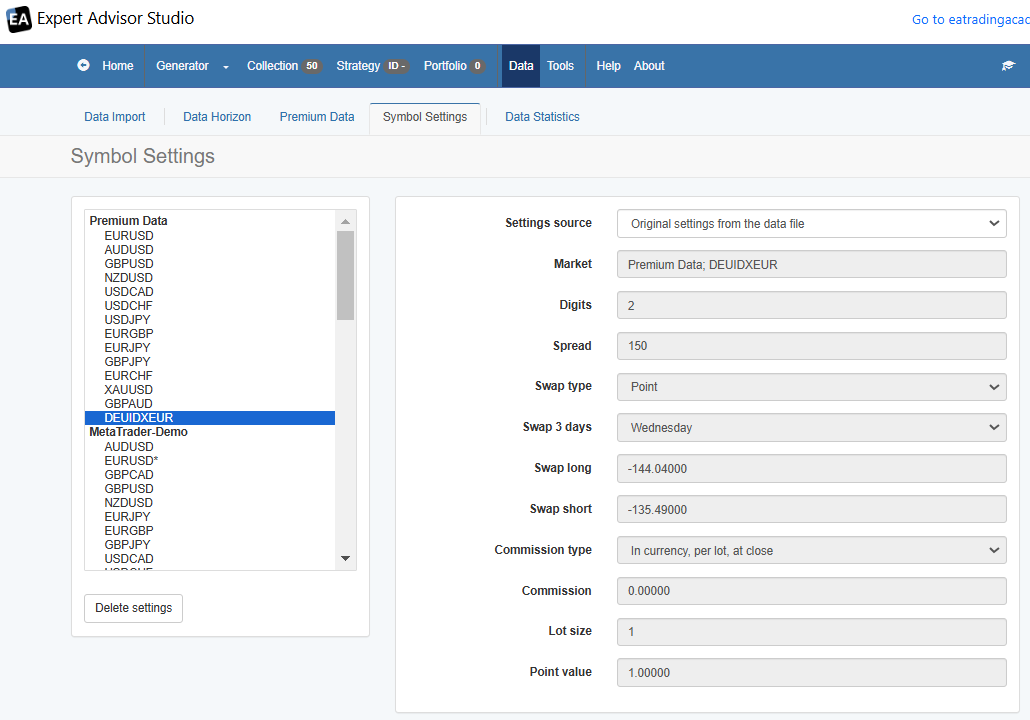Screen dimensions: 1030x720
Task: Open the Help menu item
Action: click(x=608, y=66)
